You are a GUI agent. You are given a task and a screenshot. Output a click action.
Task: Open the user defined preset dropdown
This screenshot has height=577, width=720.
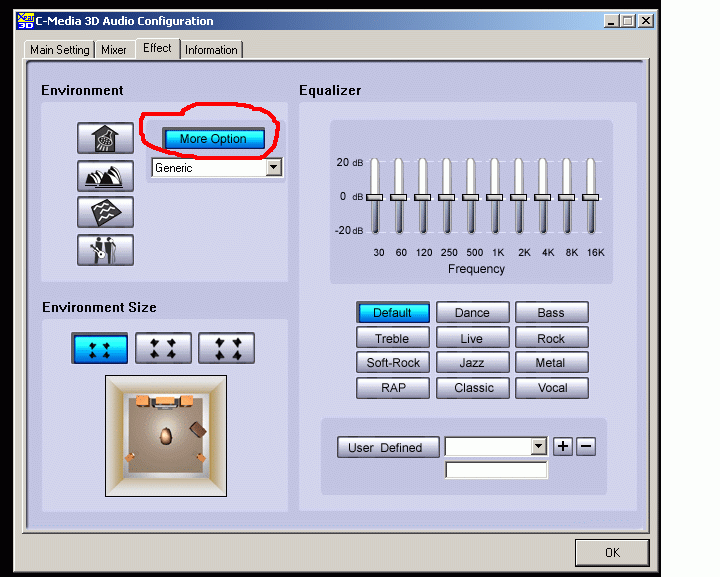(x=539, y=446)
